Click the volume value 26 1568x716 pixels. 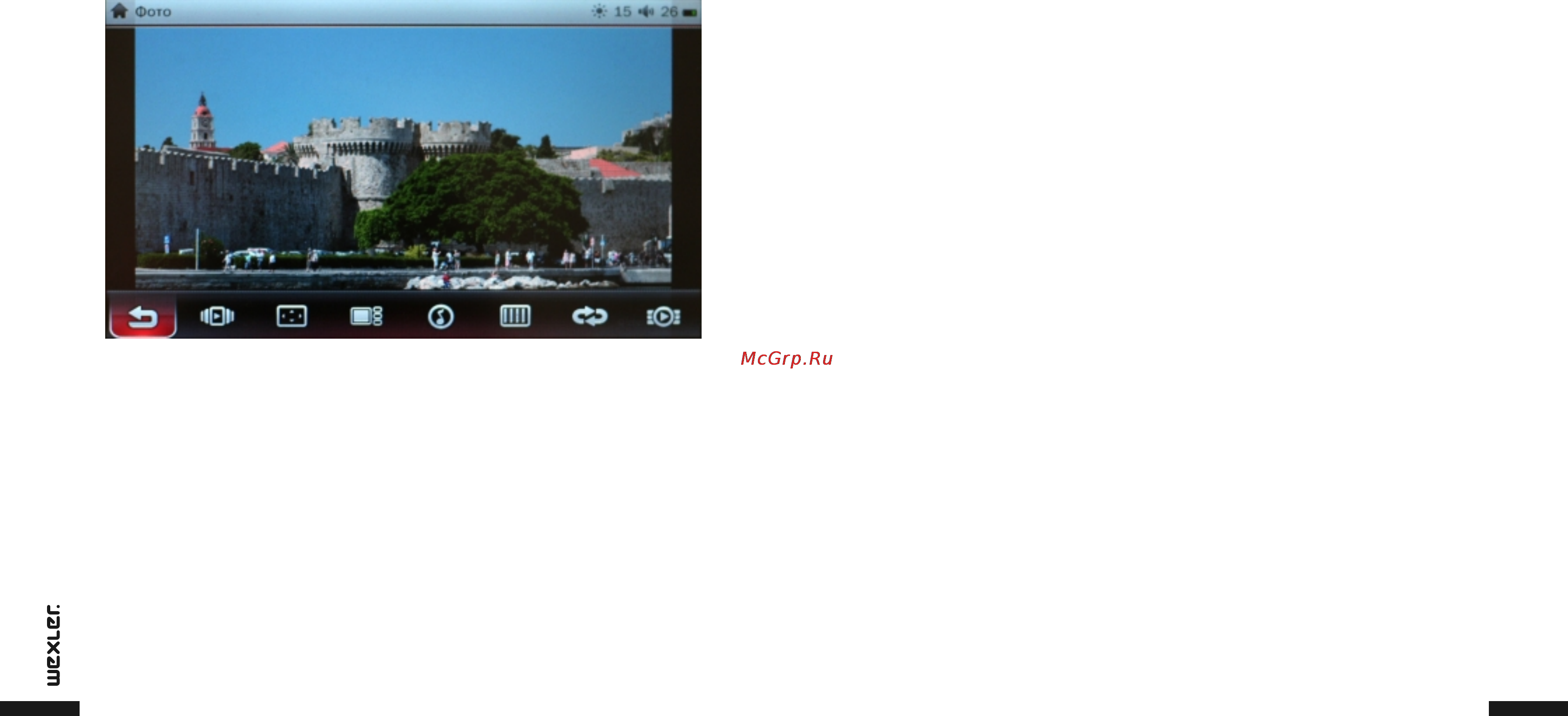[x=669, y=12]
